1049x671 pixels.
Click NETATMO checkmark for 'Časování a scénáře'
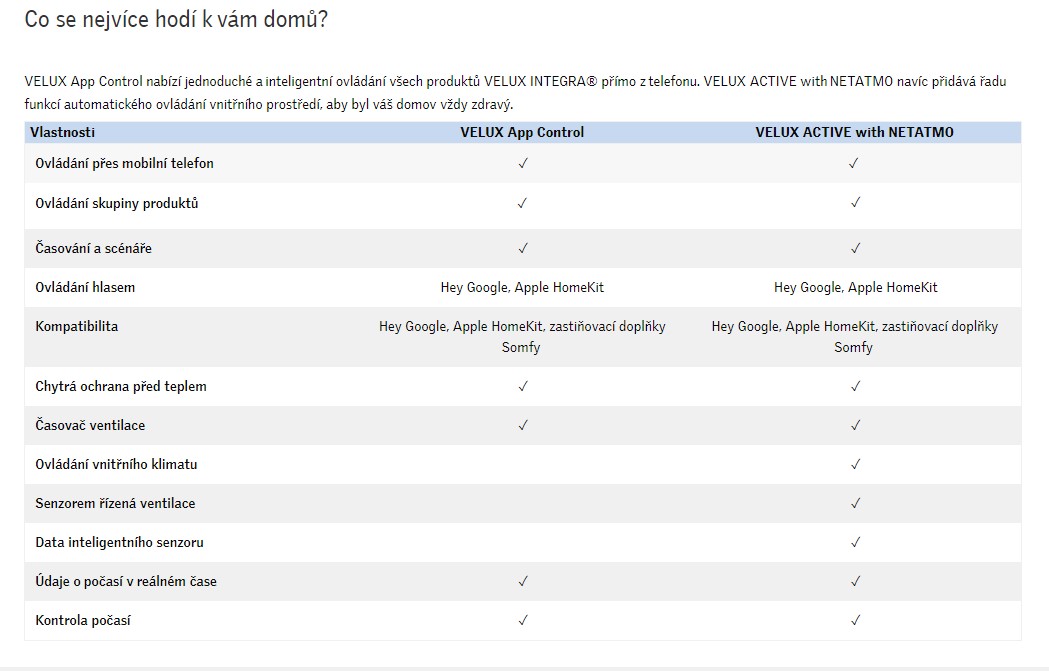(855, 248)
